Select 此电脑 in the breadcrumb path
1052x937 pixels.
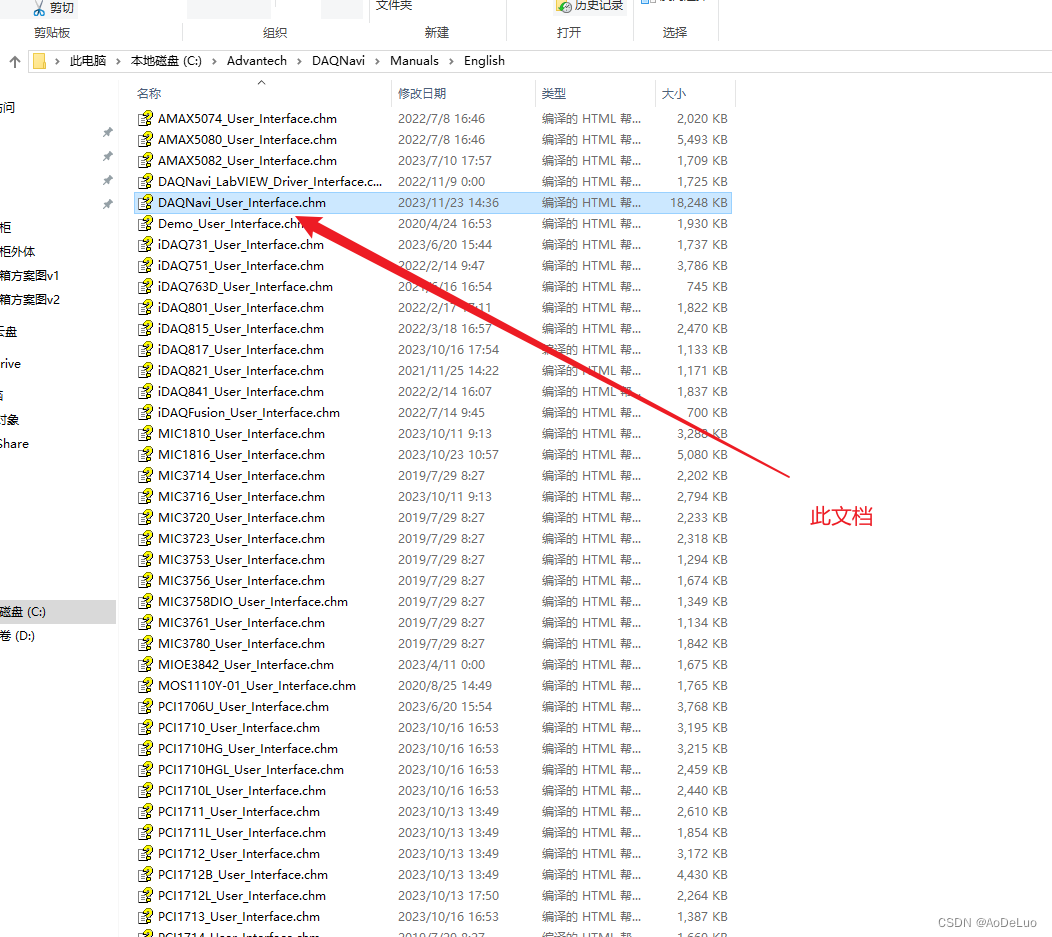[x=88, y=61]
